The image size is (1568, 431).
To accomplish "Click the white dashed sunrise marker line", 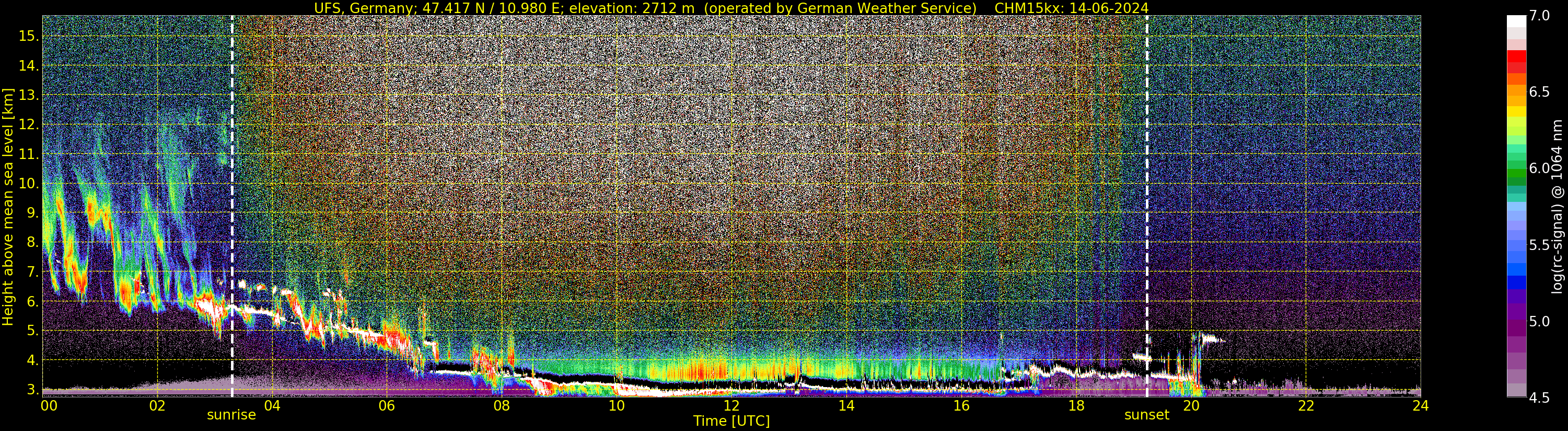I will pos(232,206).
